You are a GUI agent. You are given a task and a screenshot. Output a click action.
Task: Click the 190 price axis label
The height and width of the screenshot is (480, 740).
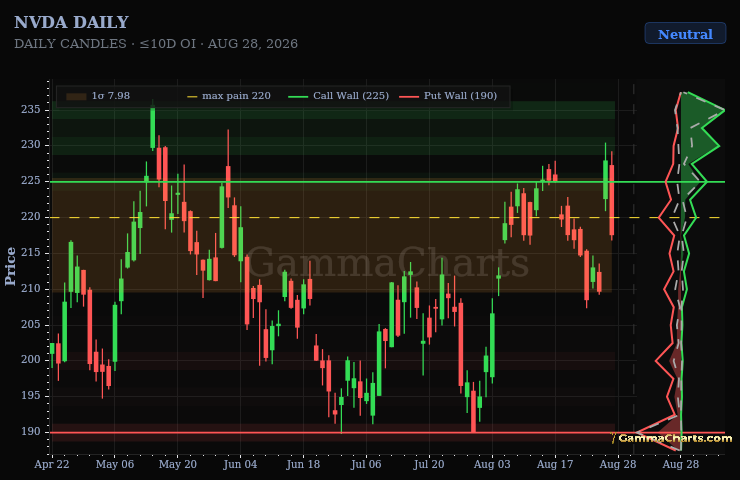[30, 431]
